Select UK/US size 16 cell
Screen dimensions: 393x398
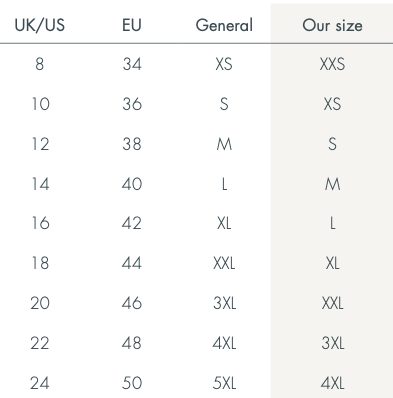pyautogui.click(x=40, y=223)
